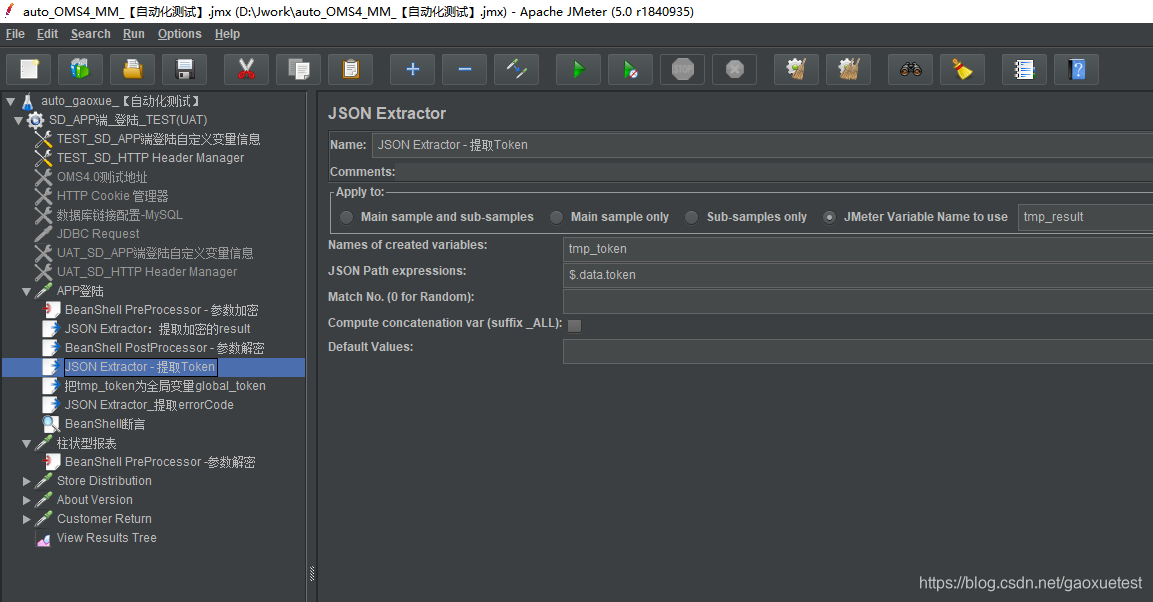Open the Templates toolbar icon

click(80, 70)
